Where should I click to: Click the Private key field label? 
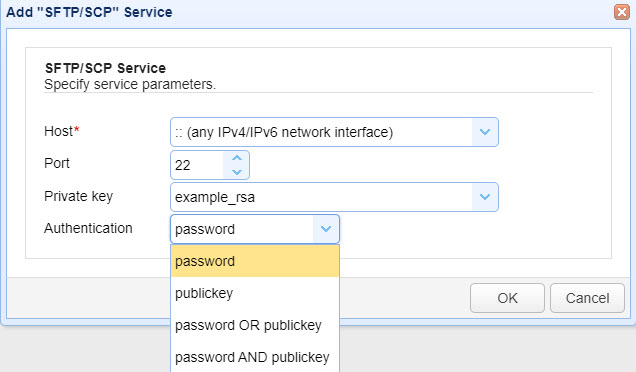78,196
